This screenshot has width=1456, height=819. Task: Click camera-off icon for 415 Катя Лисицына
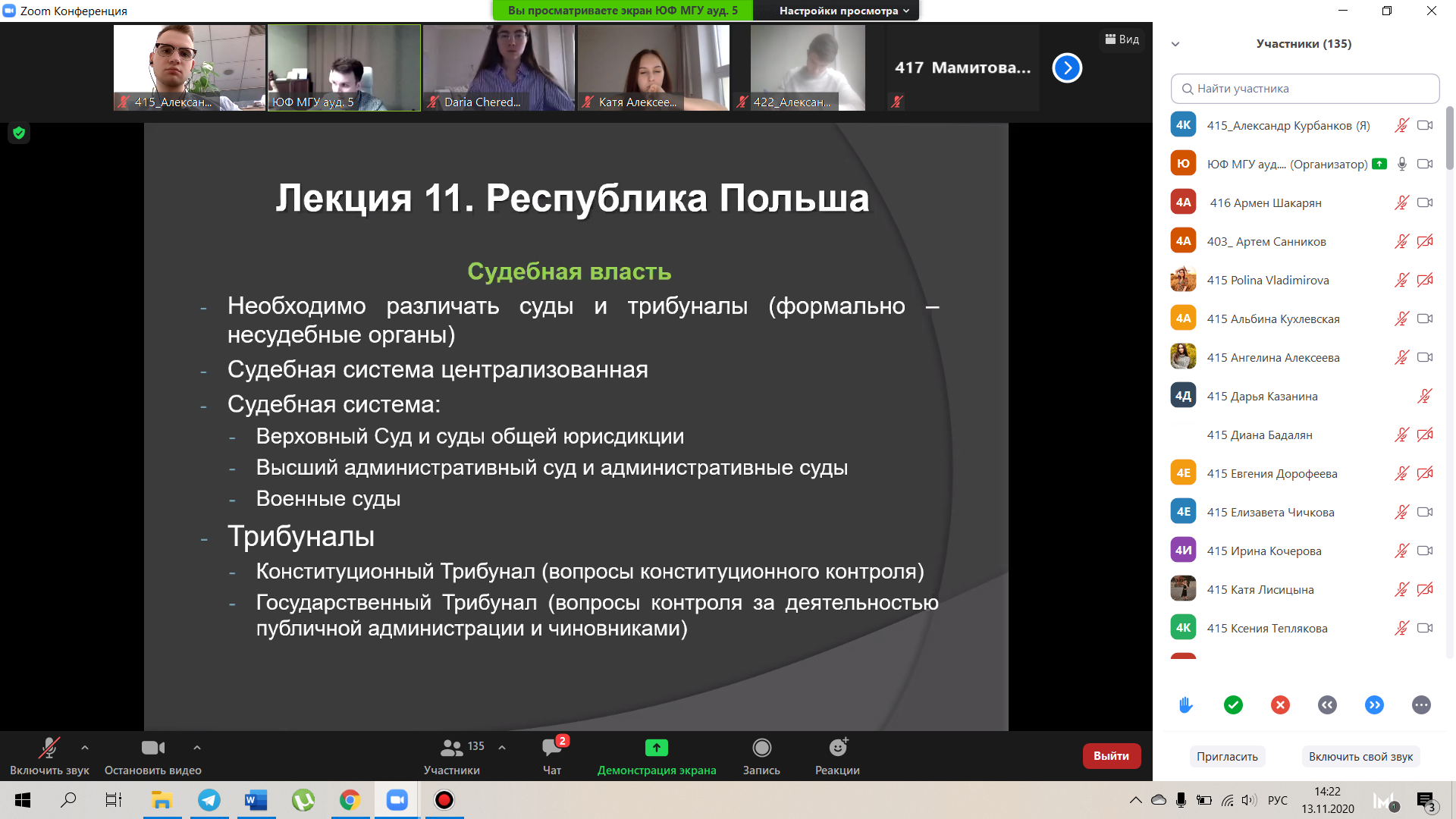pos(1425,590)
